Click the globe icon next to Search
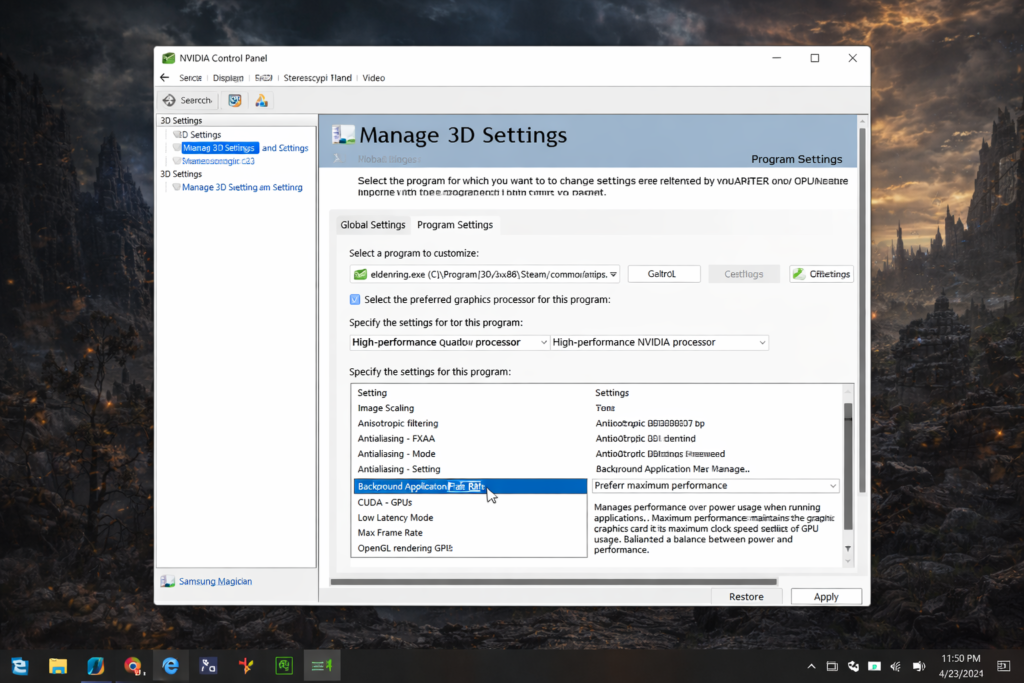 click(234, 100)
